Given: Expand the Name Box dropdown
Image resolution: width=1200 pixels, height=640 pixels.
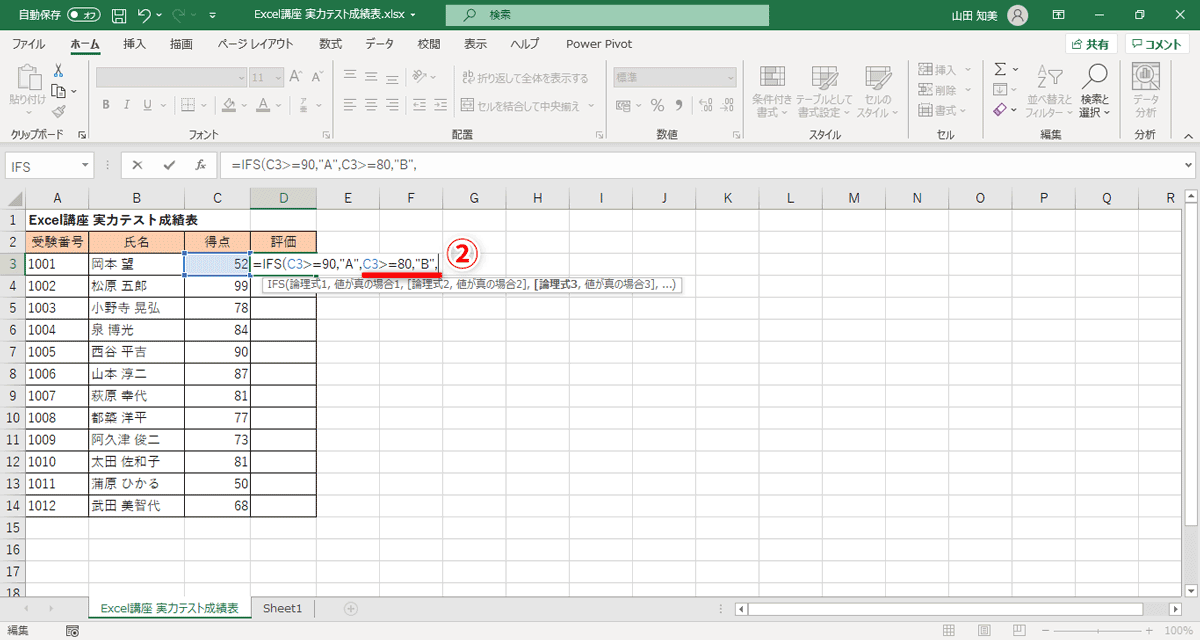Looking at the screenshot, I should point(84,165).
